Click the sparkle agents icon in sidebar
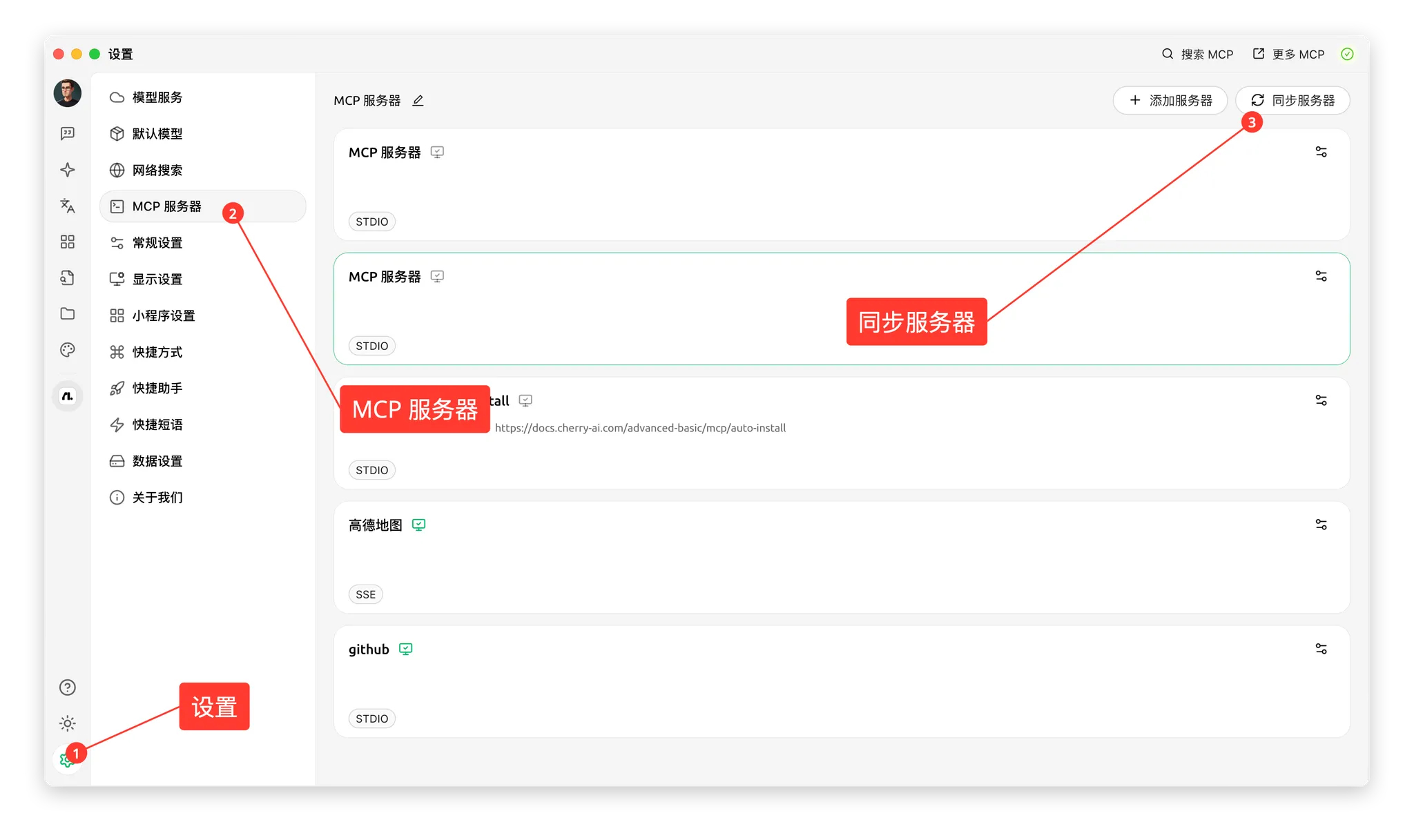The height and width of the screenshot is (840, 1414). (x=67, y=170)
